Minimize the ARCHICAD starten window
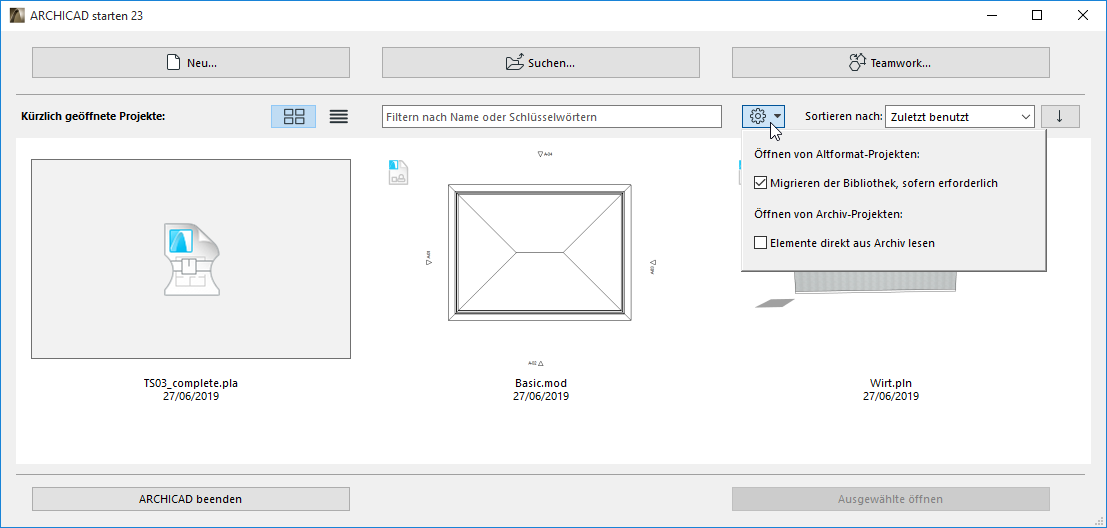Image resolution: width=1107 pixels, height=528 pixels. pos(993,15)
